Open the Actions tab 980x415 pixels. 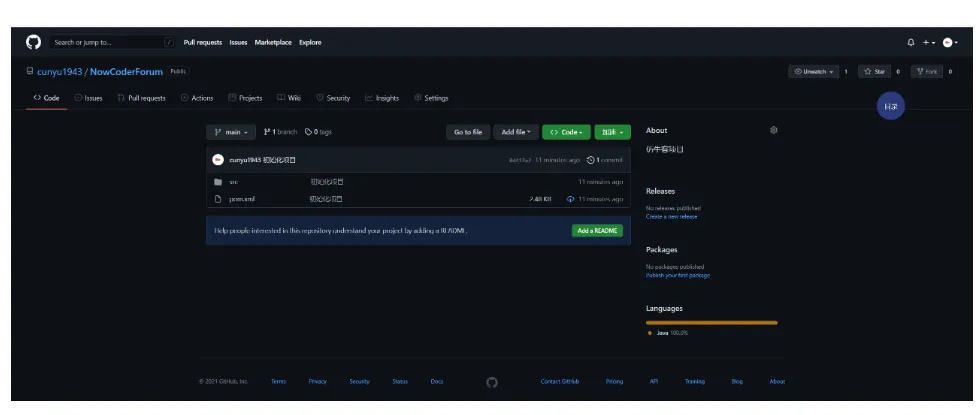click(x=197, y=98)
